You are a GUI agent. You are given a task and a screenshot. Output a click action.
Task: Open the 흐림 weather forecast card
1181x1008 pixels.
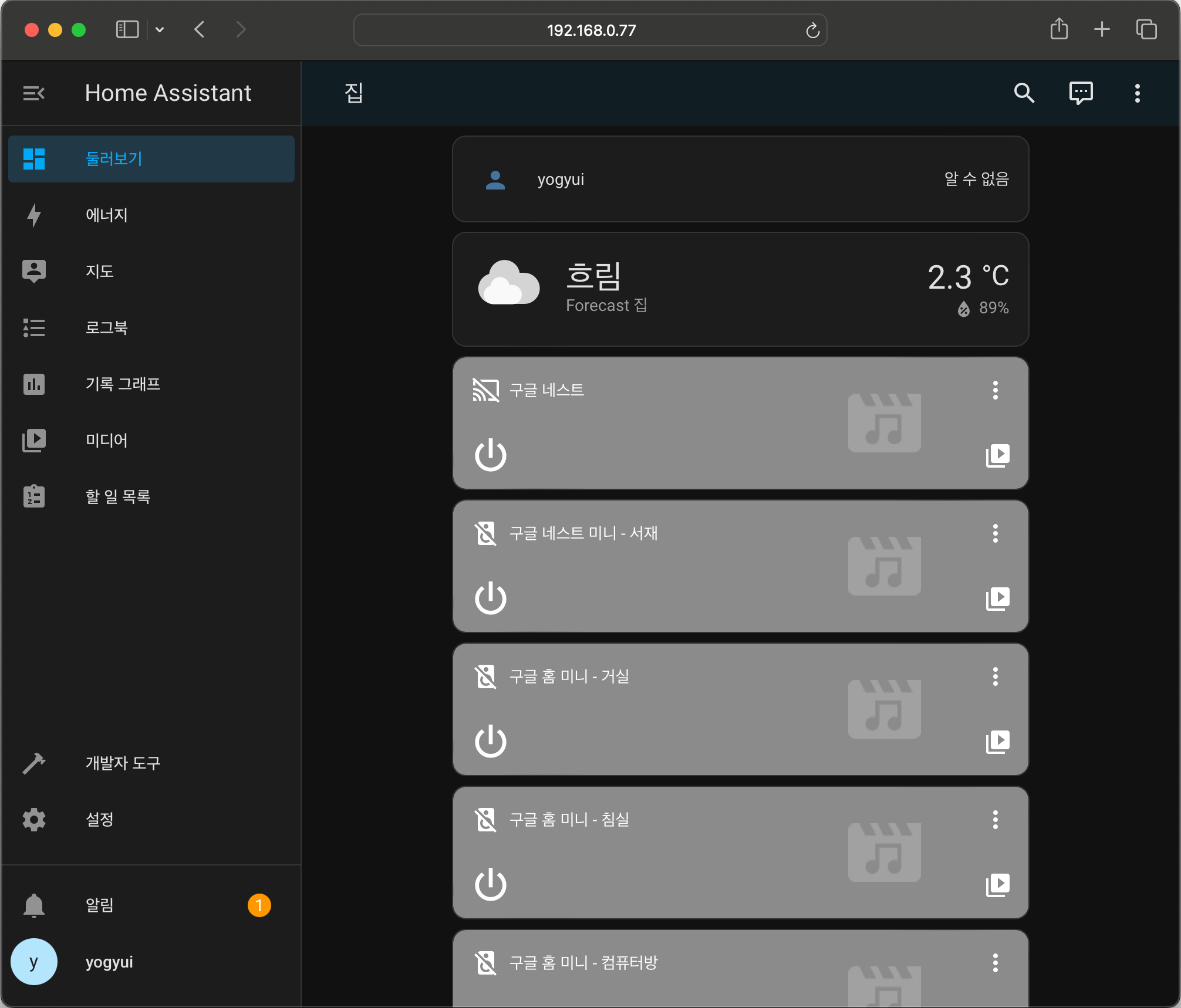click(740, 289)
